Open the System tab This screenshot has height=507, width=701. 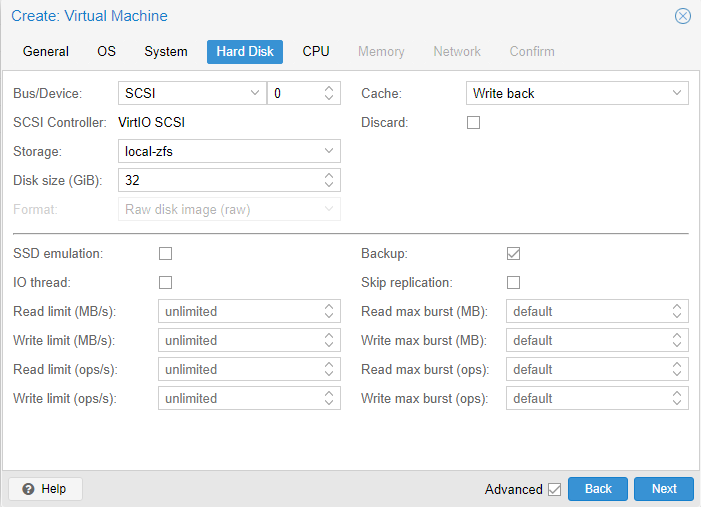click(166, 51)
